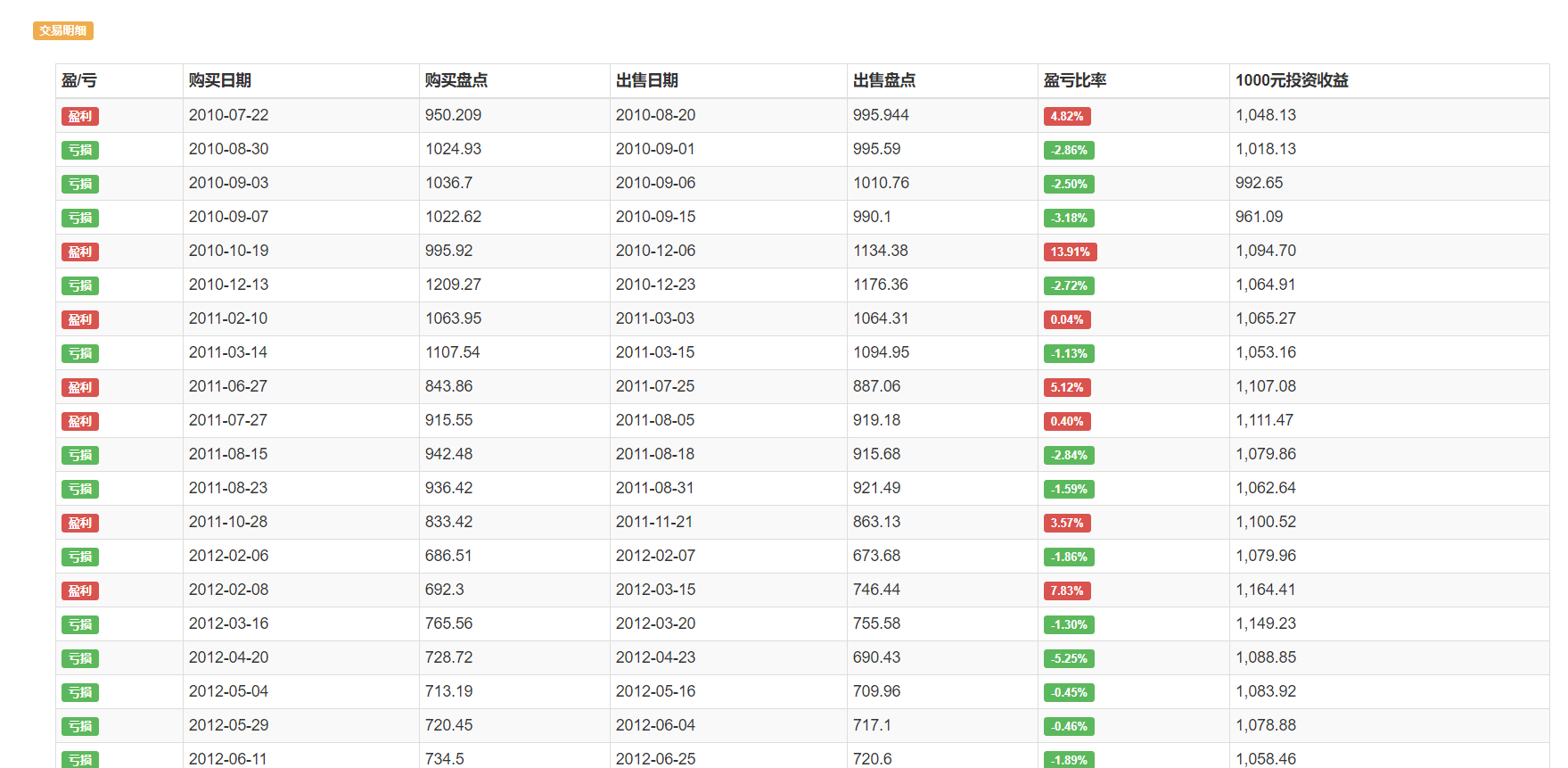
Task: Select investment return 1,164.41
Action: click(x=1266, y=590)
